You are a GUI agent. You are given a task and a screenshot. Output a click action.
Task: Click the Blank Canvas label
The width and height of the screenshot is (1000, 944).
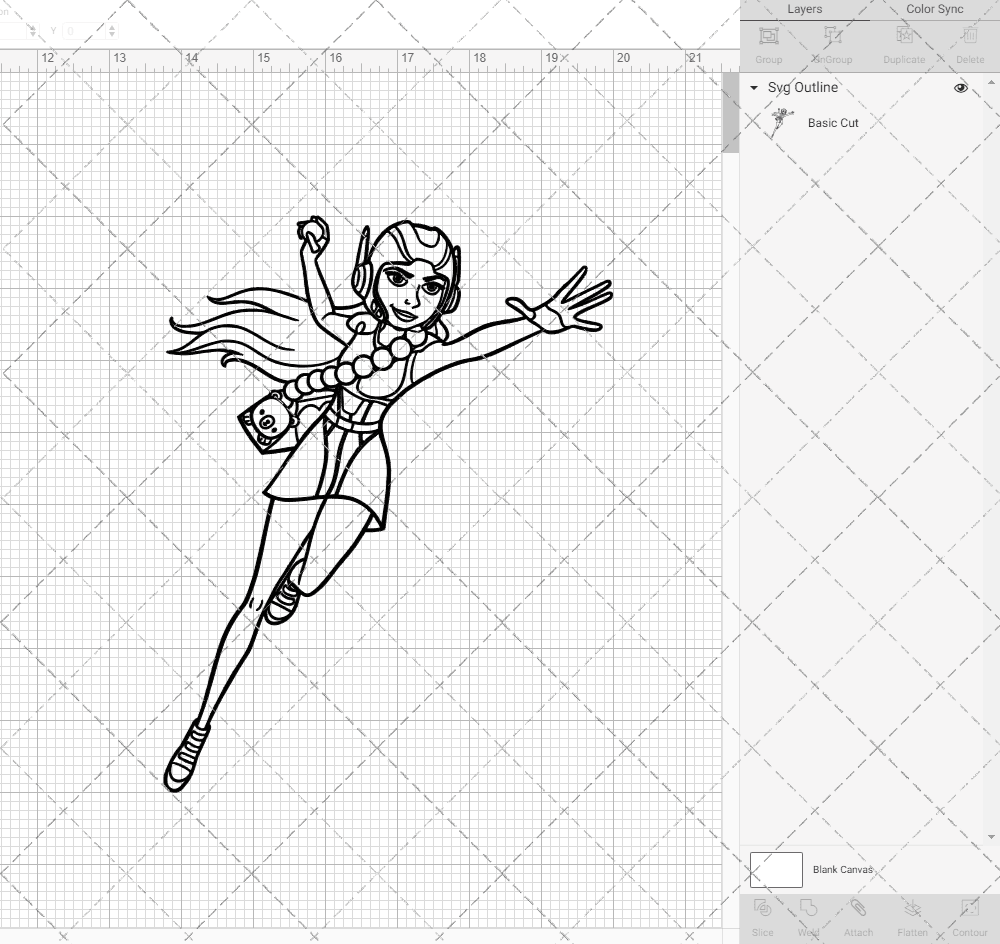point(842,869)
